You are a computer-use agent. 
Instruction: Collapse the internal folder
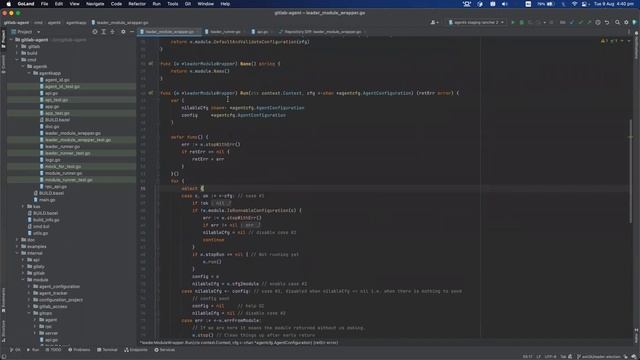(x=17, y=253)
